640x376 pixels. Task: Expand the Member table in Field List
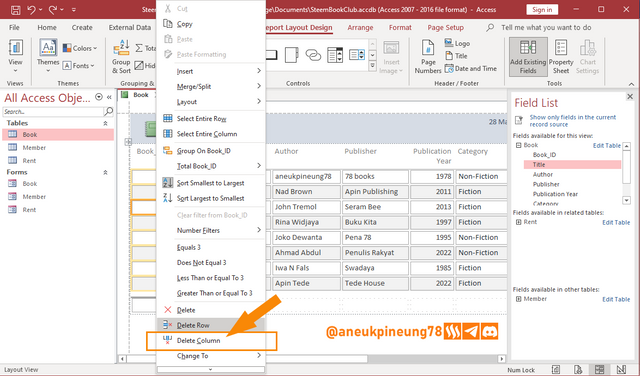tap(518, 299)
